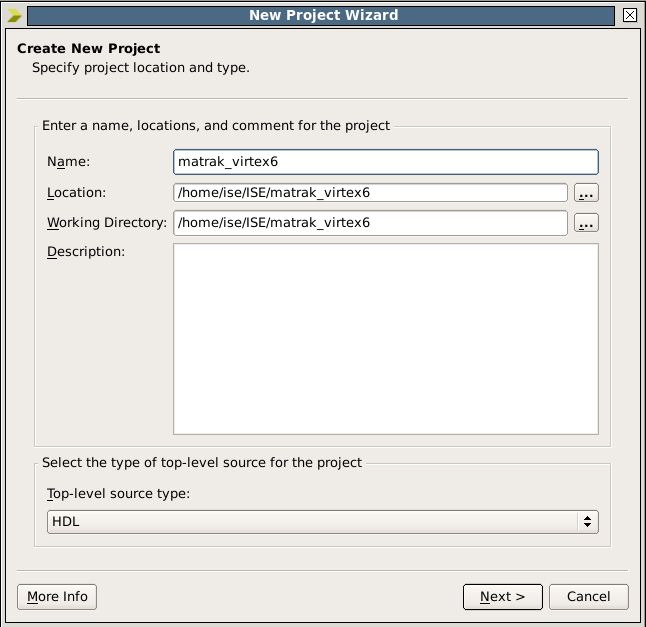Click the ISE logo icon in title bar
646x627 pixels.
coord(15,15)
